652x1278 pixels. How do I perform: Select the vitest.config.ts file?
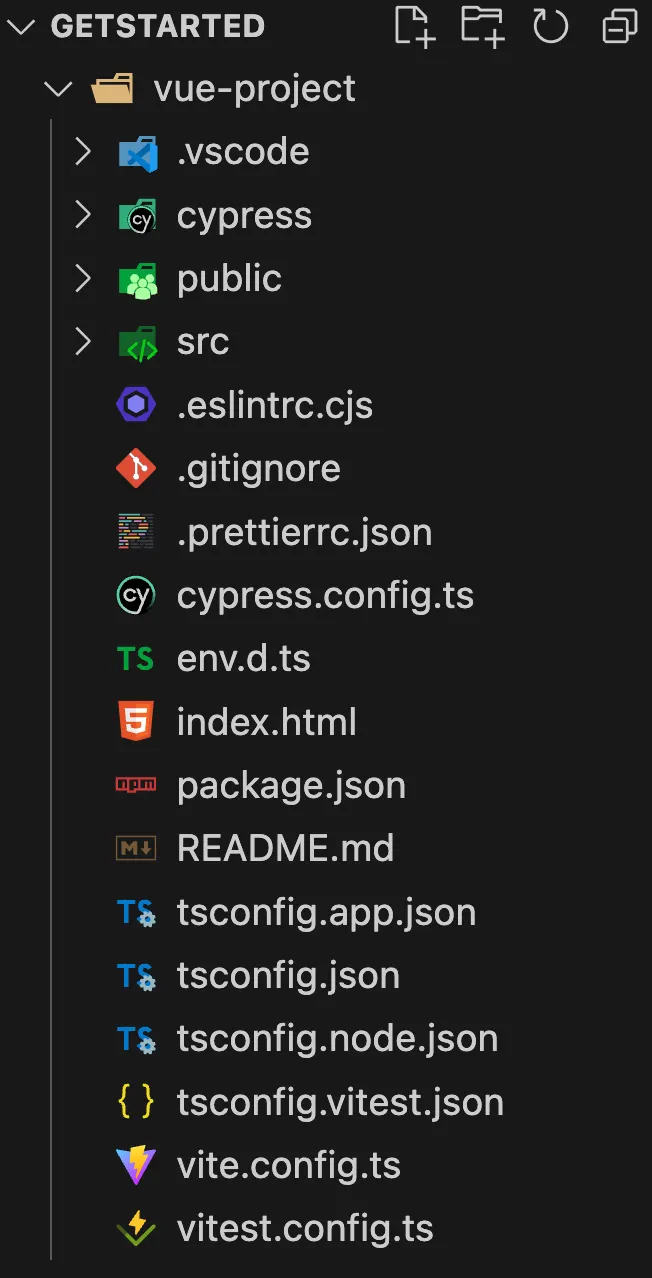(x=305, y=1229)
